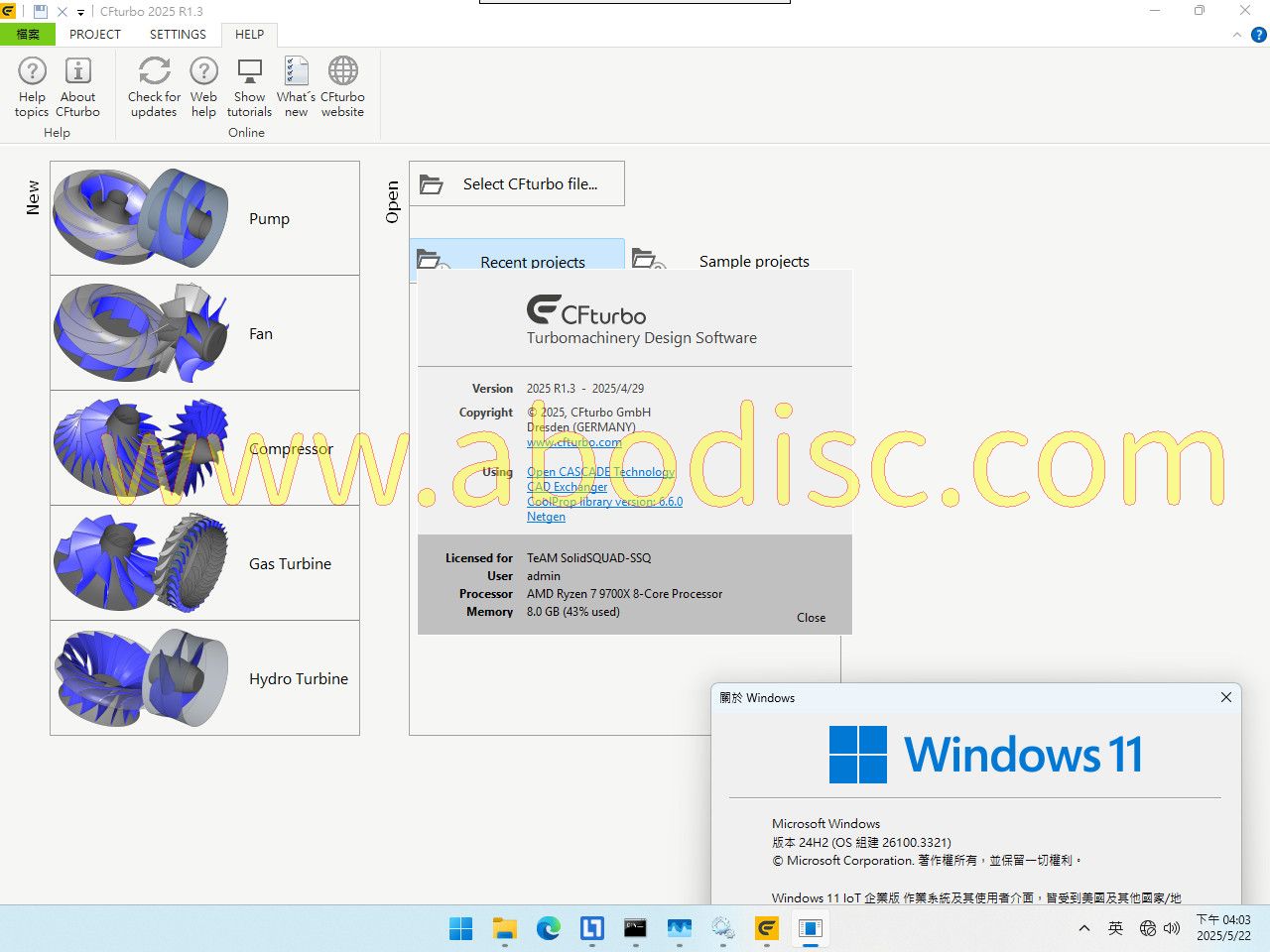Create a new Compressor project
This screenshot has width=1270, height=952.
tap(204, 448)
